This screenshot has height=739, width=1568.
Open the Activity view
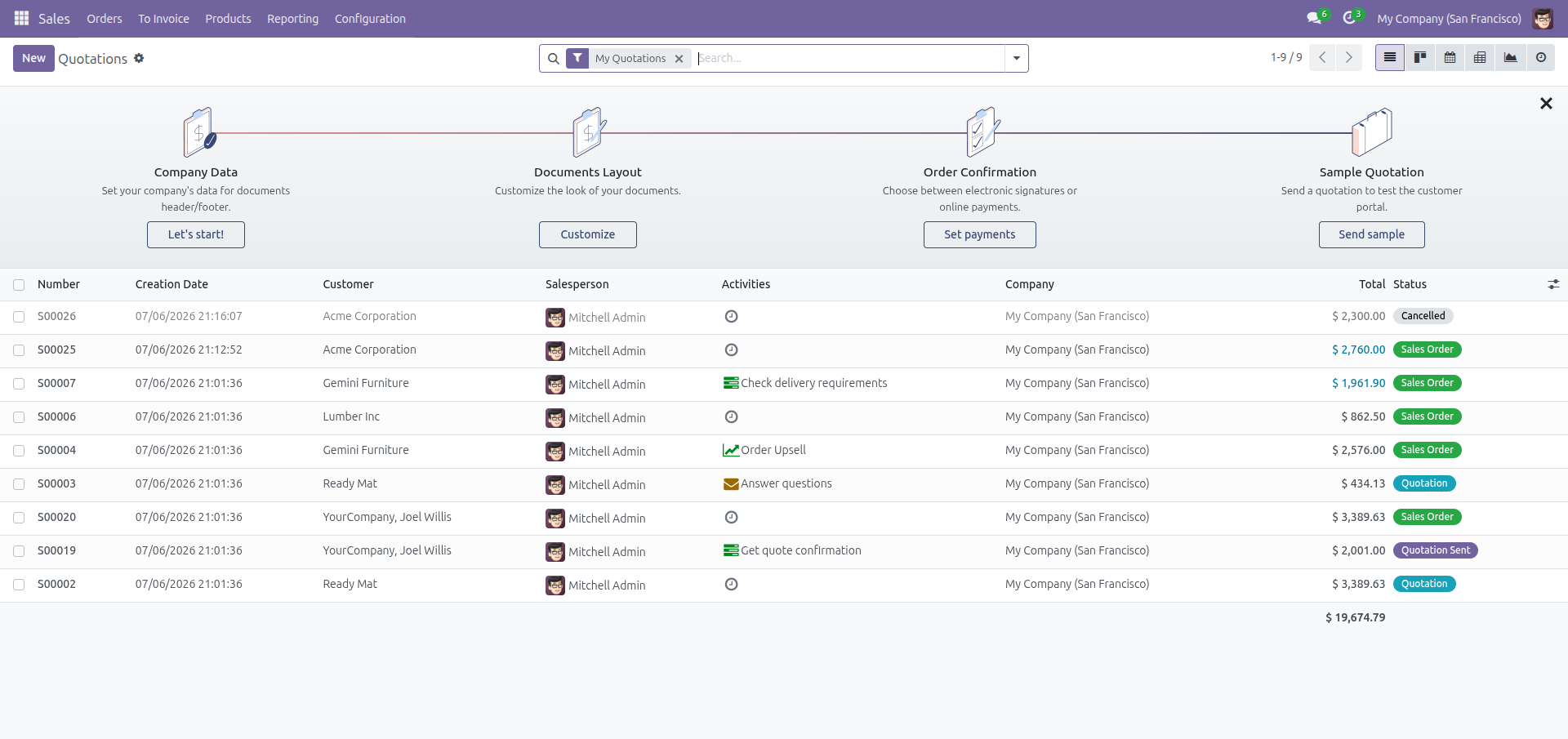point(1540,58)
